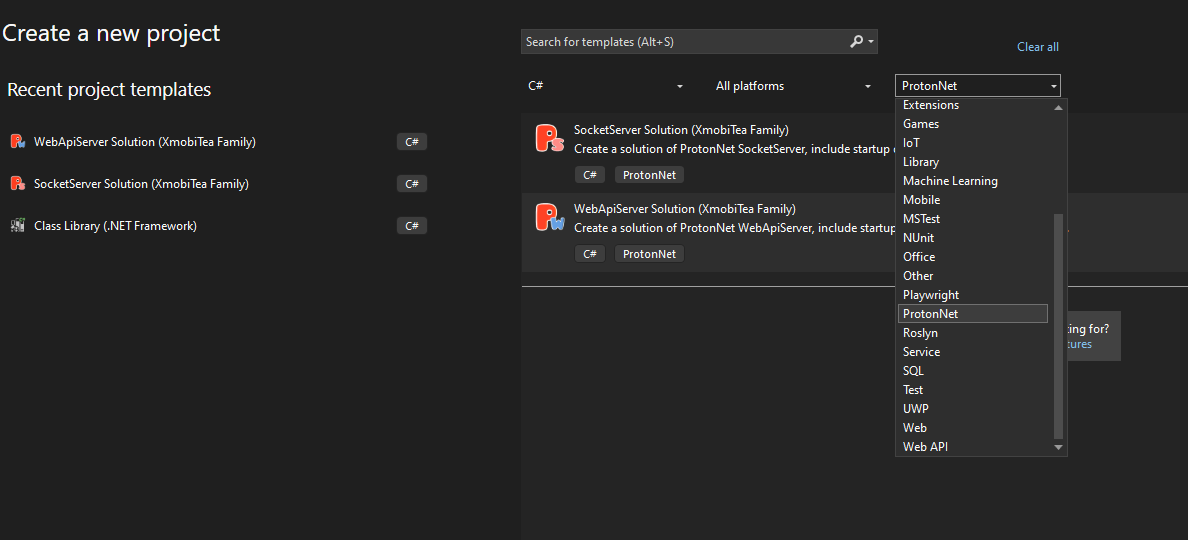Open recent Class Library (.NET Framework) template
The image size is (1188, 540).
115,226
